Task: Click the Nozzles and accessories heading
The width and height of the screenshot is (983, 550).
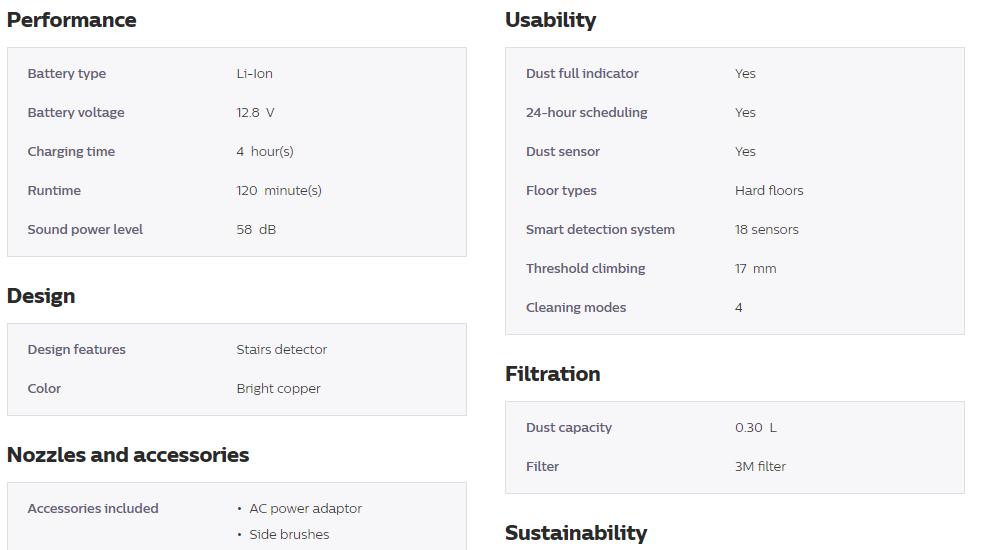Action: coord(128,455)
